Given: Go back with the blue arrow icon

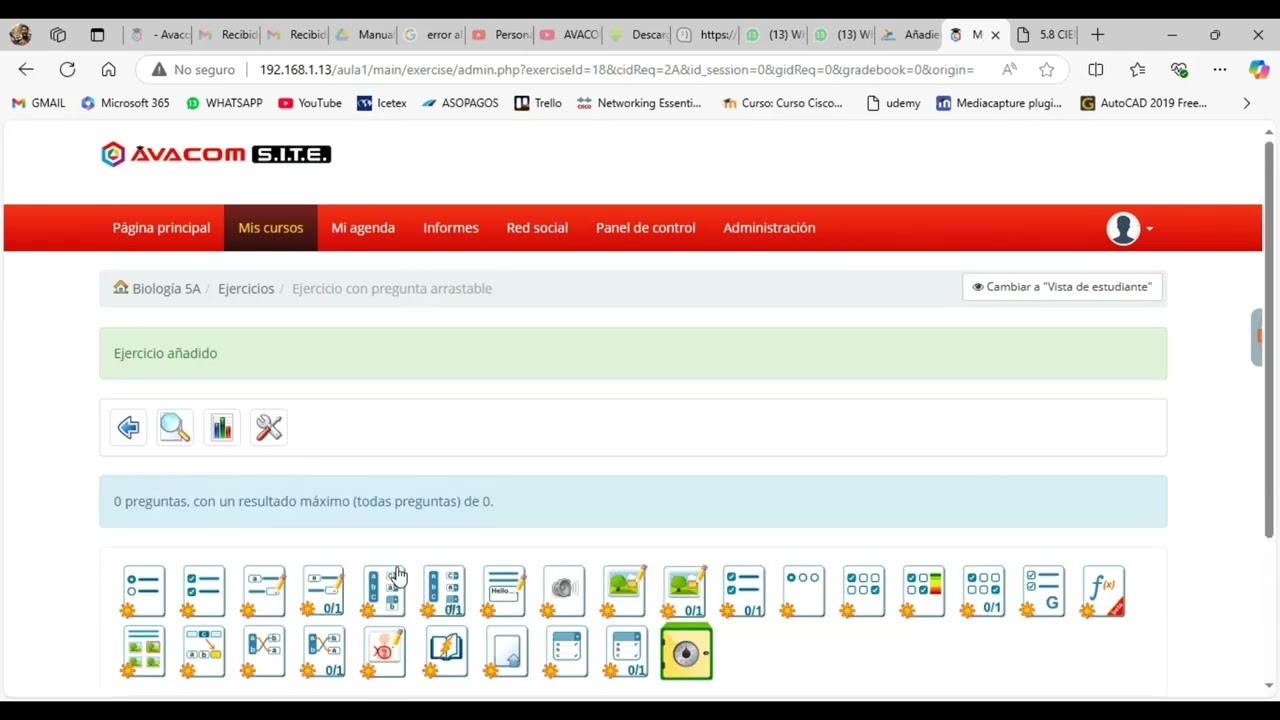Looking at the screenshot, I should [128, 428].
